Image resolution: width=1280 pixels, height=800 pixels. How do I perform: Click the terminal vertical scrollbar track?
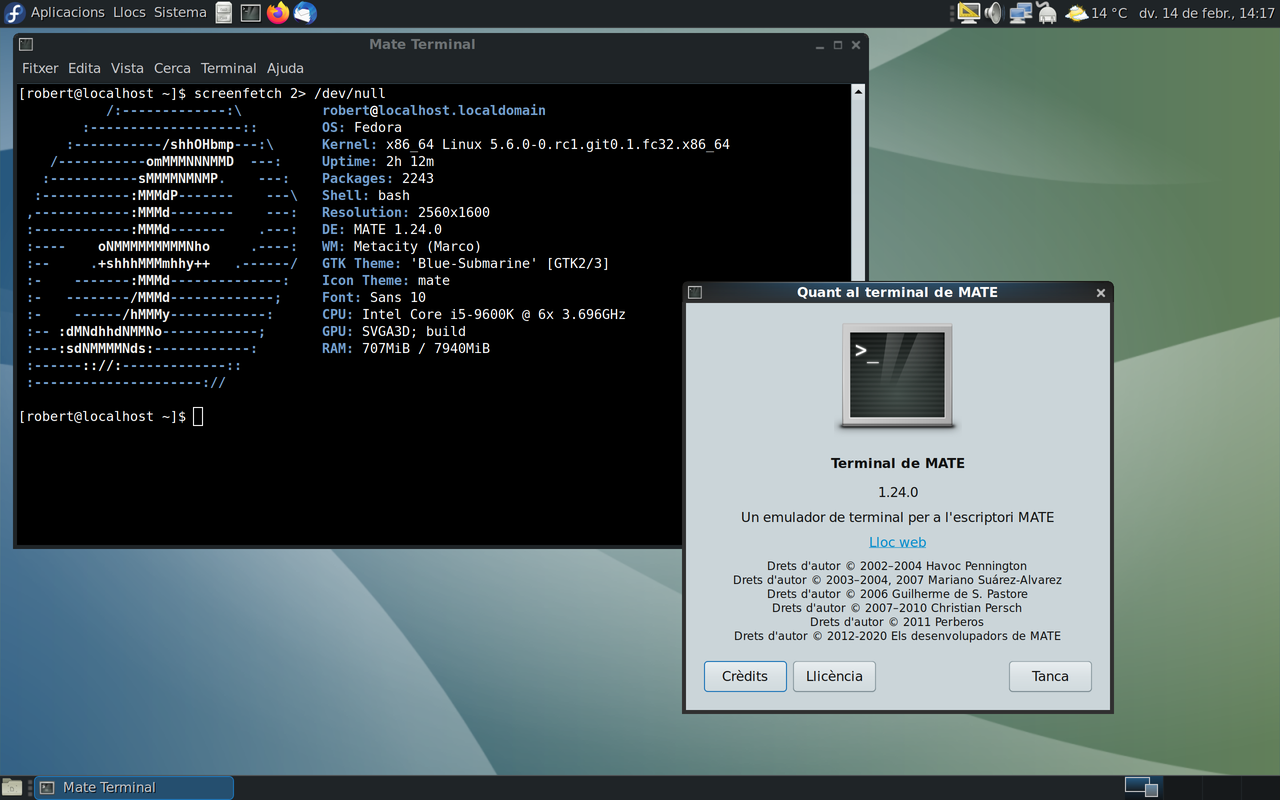point(857,190)
